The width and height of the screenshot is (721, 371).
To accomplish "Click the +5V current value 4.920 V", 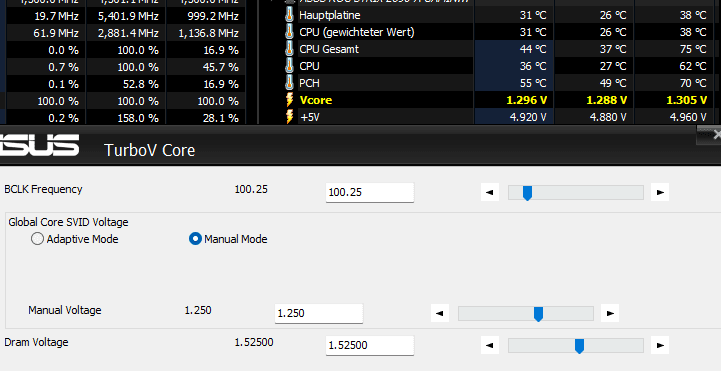I will (528, 117).
